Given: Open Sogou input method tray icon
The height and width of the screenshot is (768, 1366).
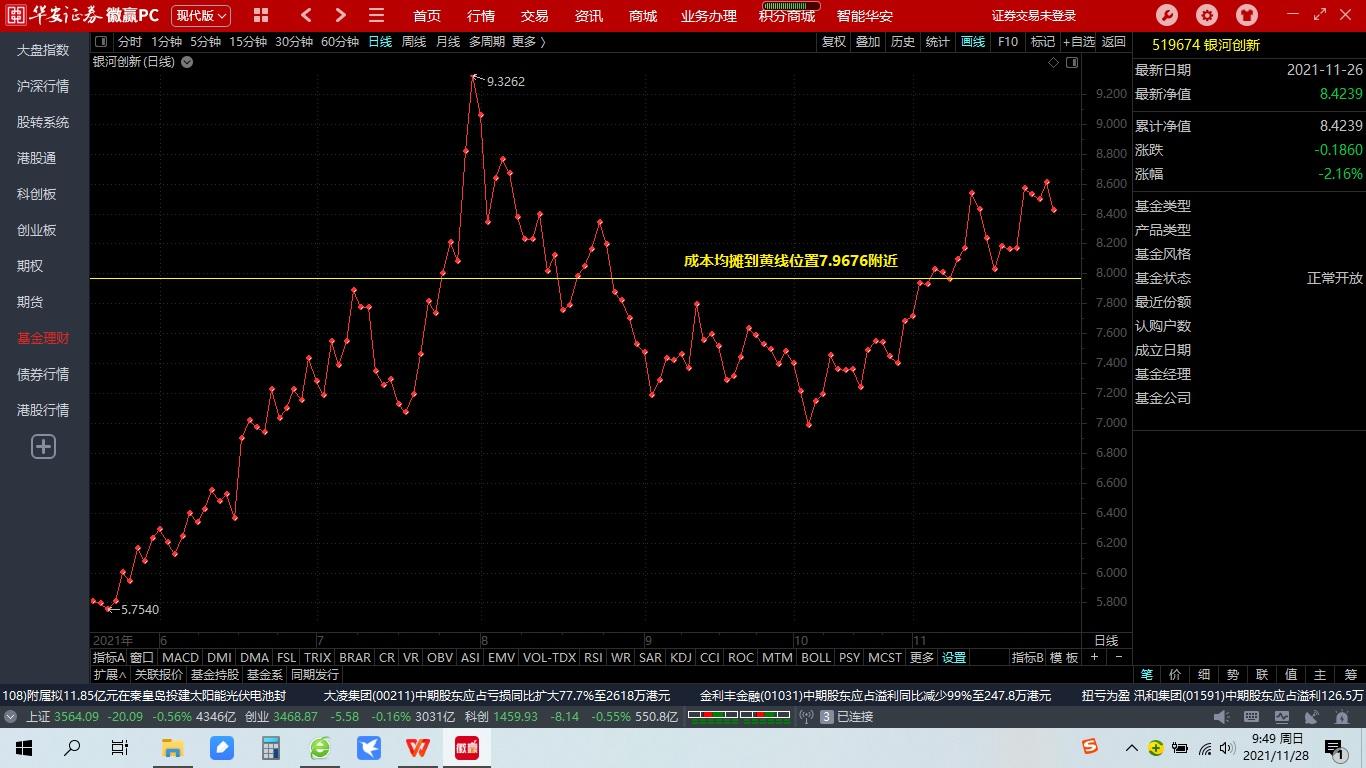Looking at the screenshot, I should pyautogui.click(x=1089, y=747).
